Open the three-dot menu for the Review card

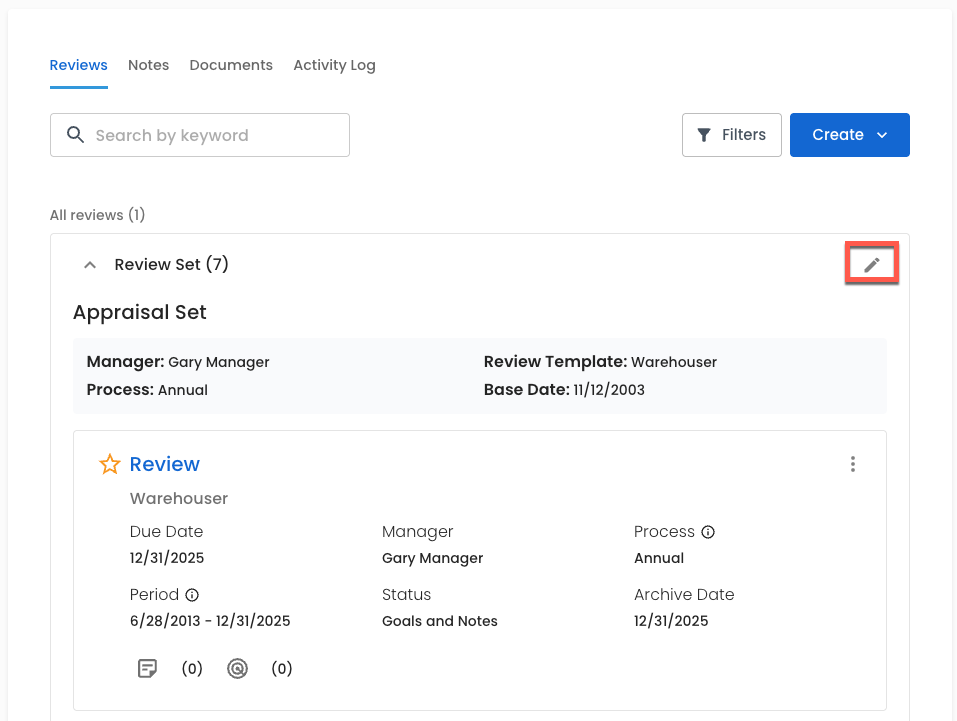(852, 464)
